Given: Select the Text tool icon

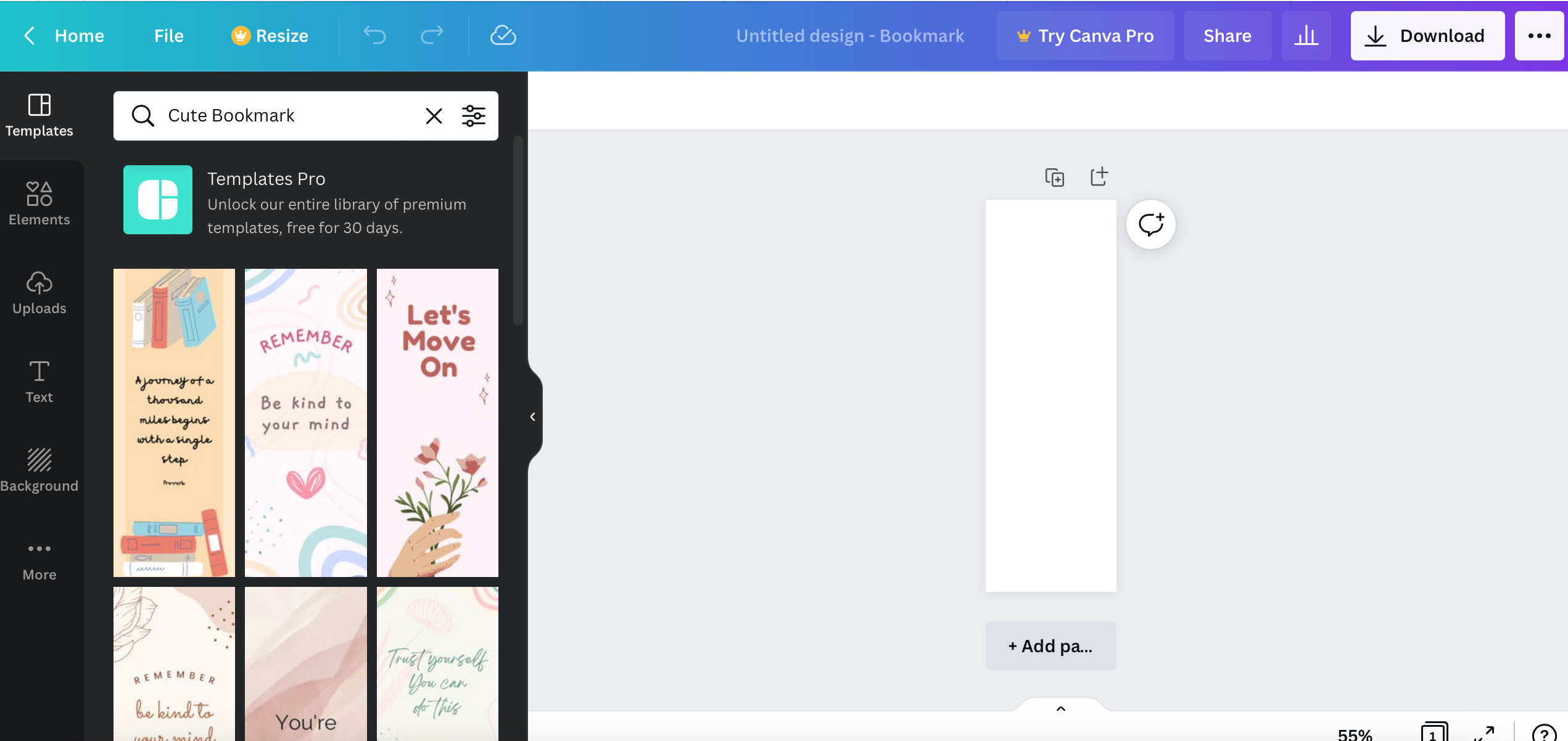Looking at the screenshot, I should click(39, 381).
